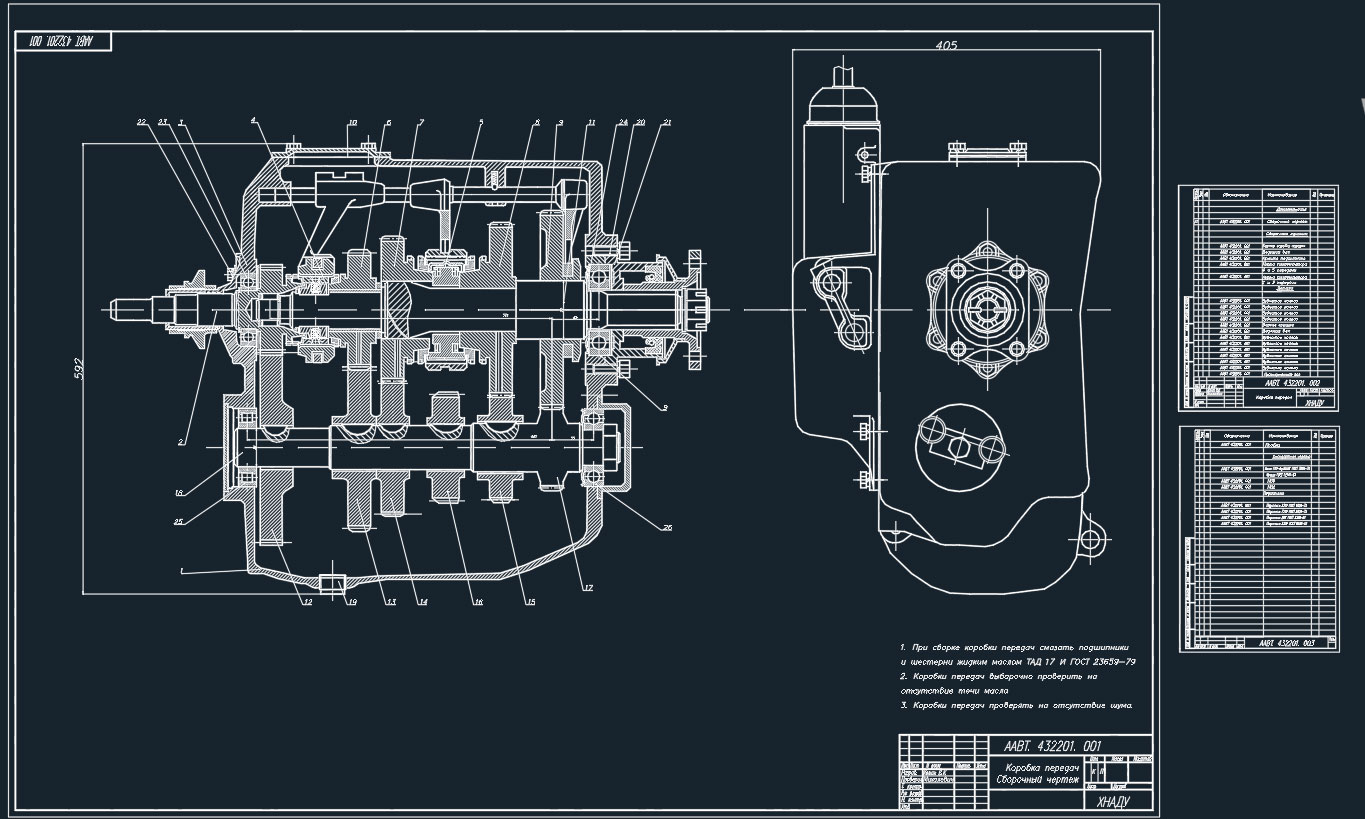Click callout number 4
Viewport: 1365px width, 819px height.
(254, 120)
